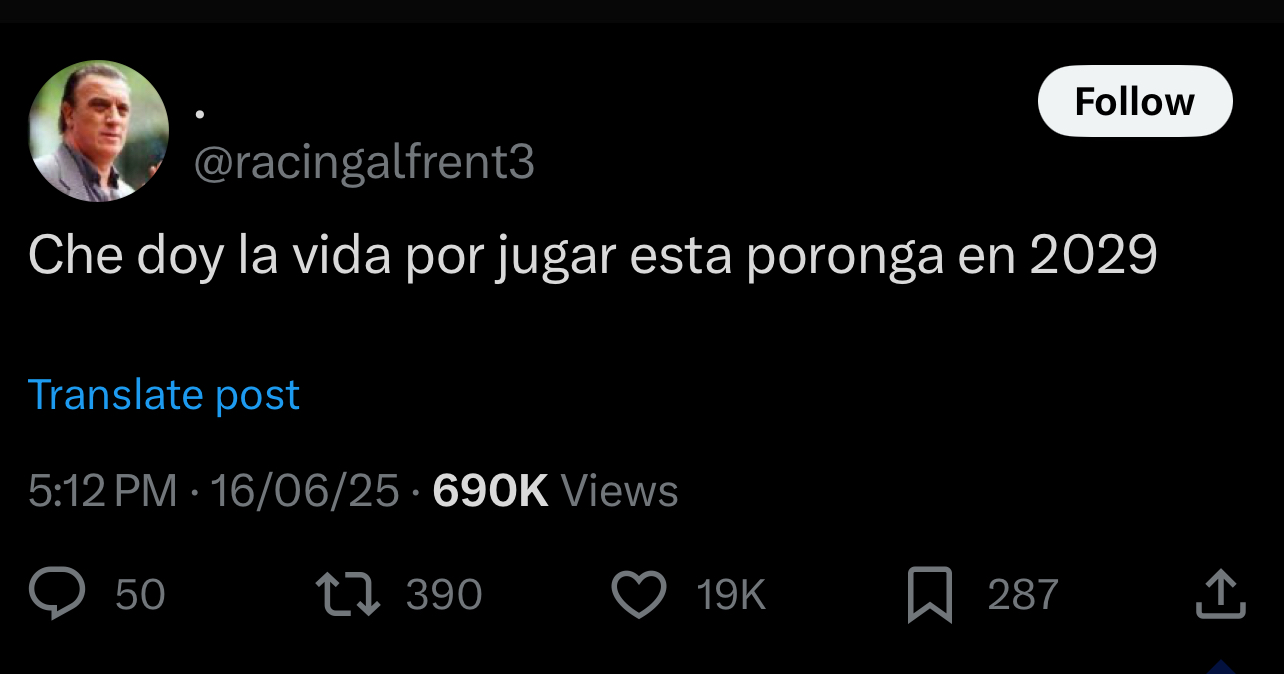Open the 50 replies count
Viewport: 1284px width, 674px height.
coord(140,595)
